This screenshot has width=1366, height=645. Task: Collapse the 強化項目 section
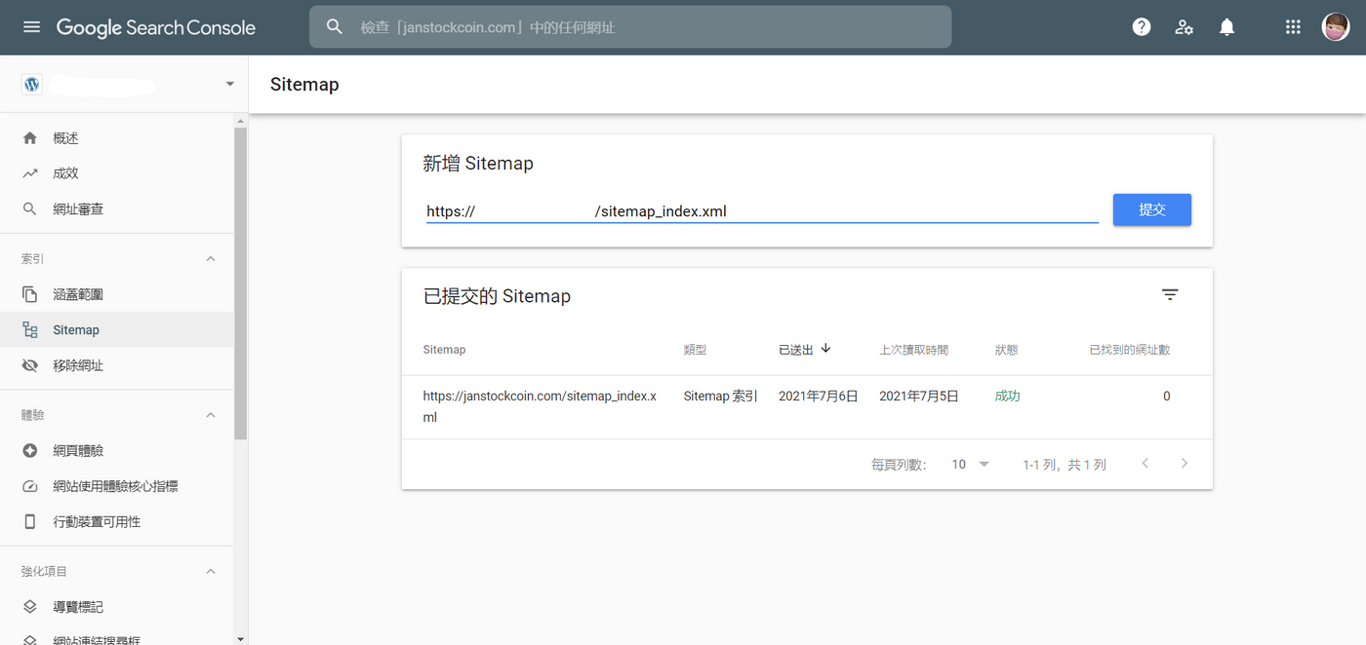(210, 571)
